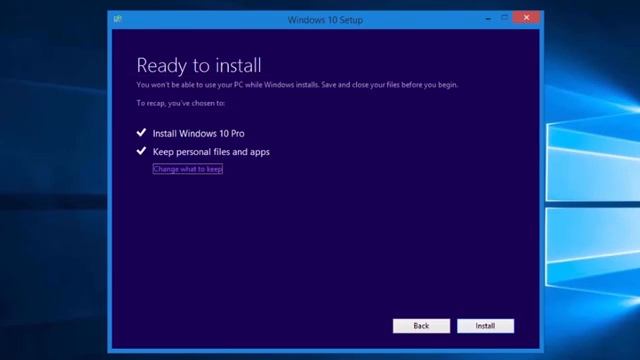
Task: Minimize the Windows 10 Setup window
Action: pos(488,19)
